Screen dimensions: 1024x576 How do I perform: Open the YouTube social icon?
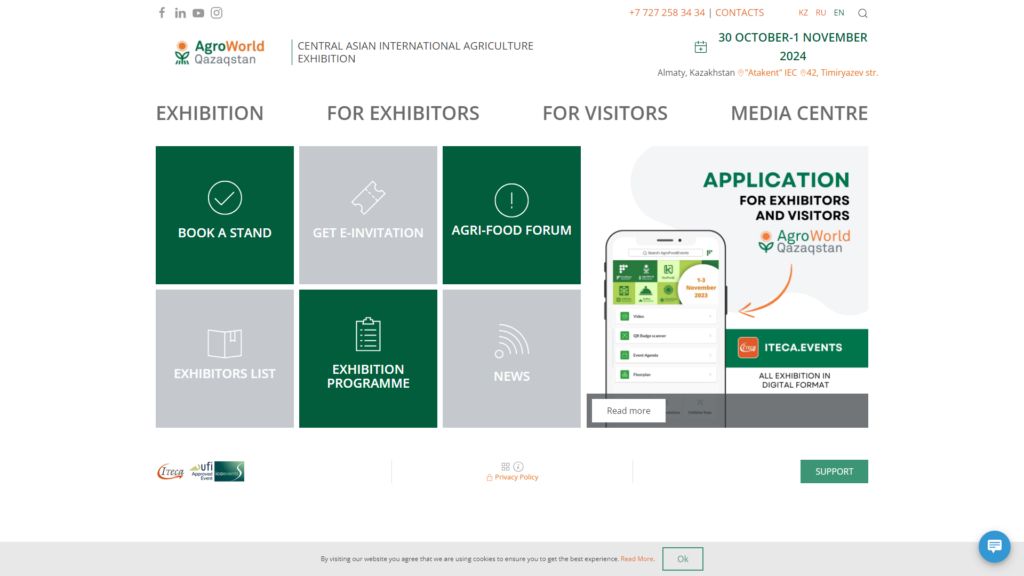coord(199,13)
